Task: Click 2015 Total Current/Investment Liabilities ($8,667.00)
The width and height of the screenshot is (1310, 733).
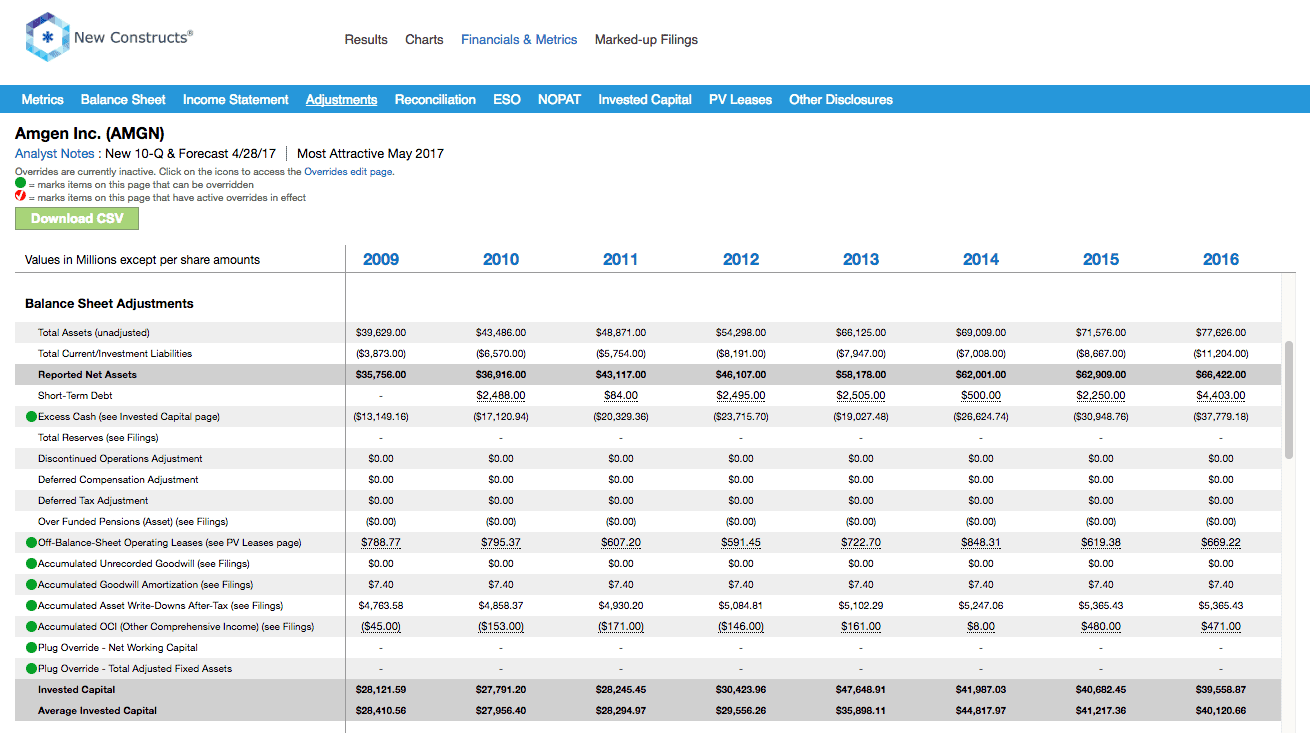Action: pyautogui.click(x=1101, y=354)
